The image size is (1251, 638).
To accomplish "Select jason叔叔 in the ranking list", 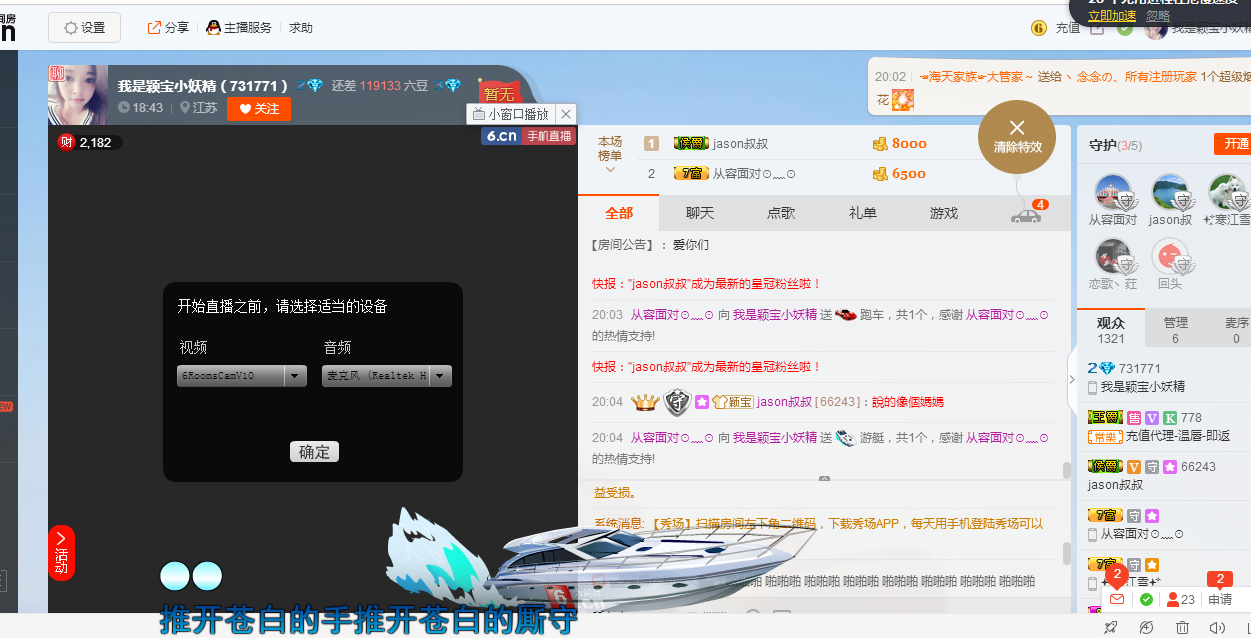I will 740,144.
